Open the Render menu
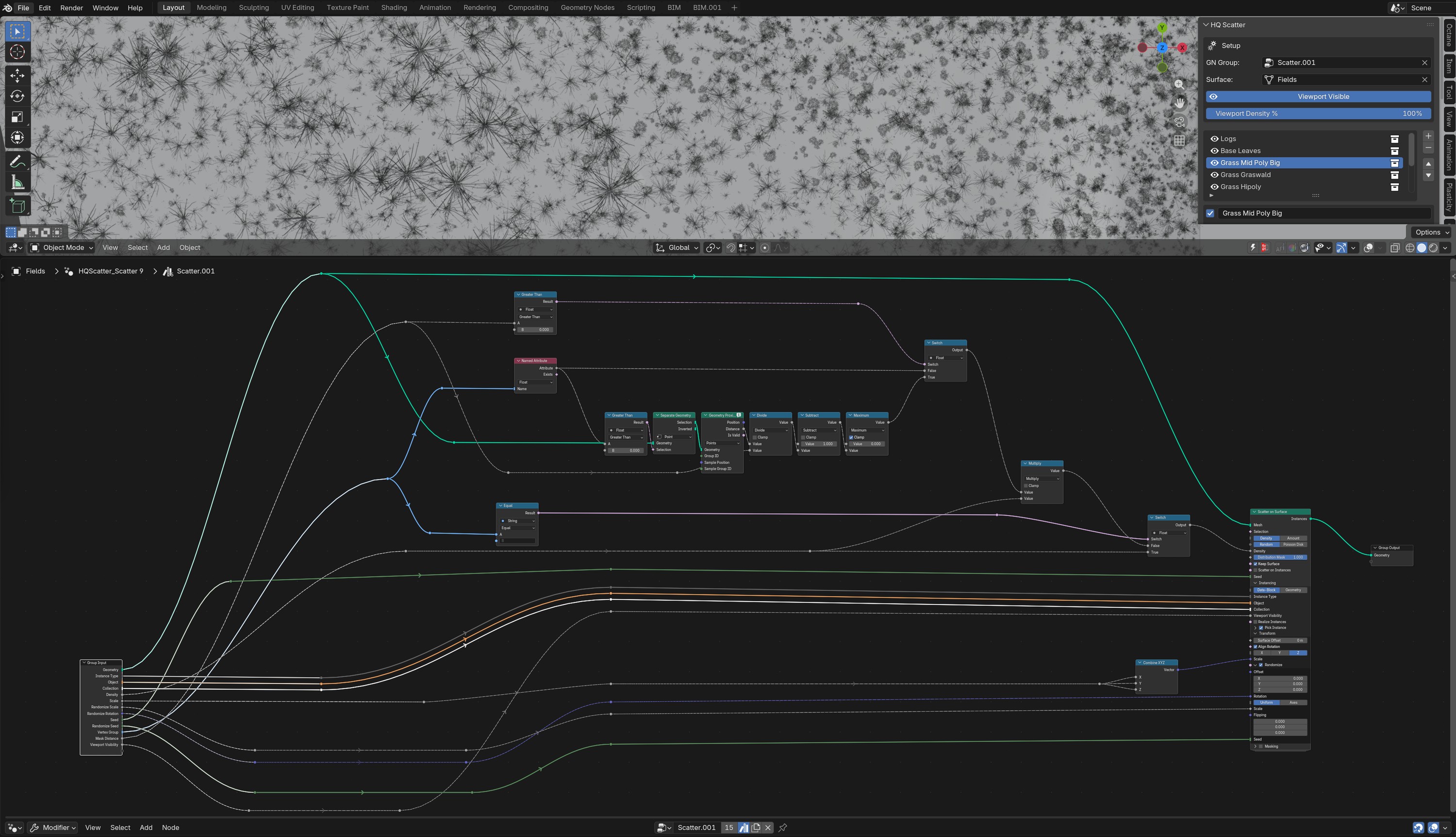The image size is (1456, 837). pos(72,8)
